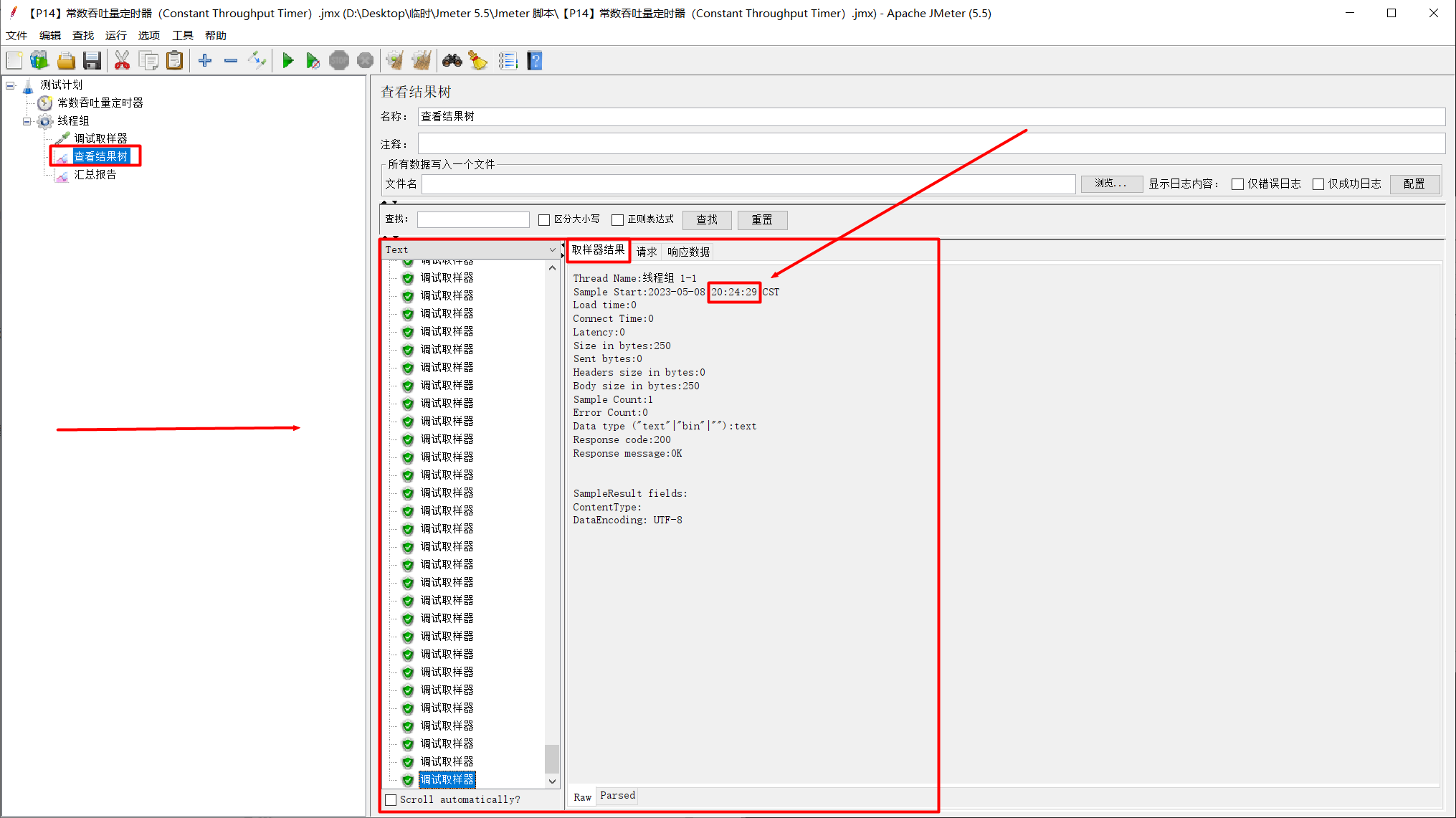Select 常数吞吐量定时器 timer in tree
This screenshot has width=1456, height=818.
click(x=100, y=103)
